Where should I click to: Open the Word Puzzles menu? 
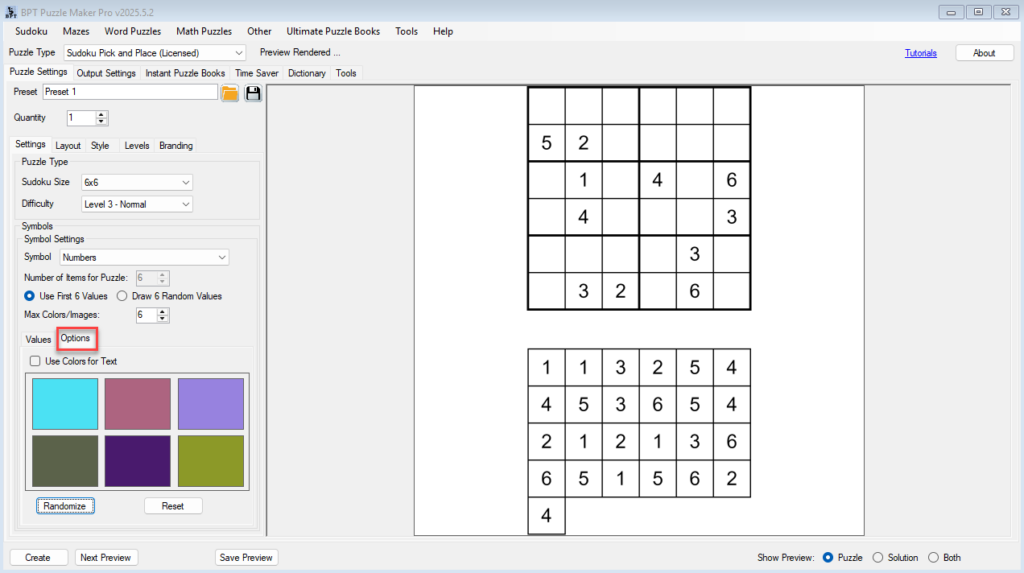[x=133, y=31]
